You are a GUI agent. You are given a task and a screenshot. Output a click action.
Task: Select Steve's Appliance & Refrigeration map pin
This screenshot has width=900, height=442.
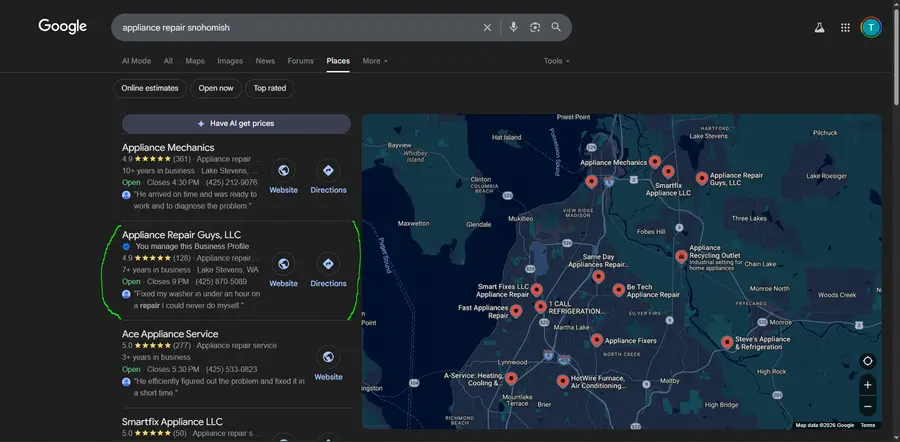727,342
